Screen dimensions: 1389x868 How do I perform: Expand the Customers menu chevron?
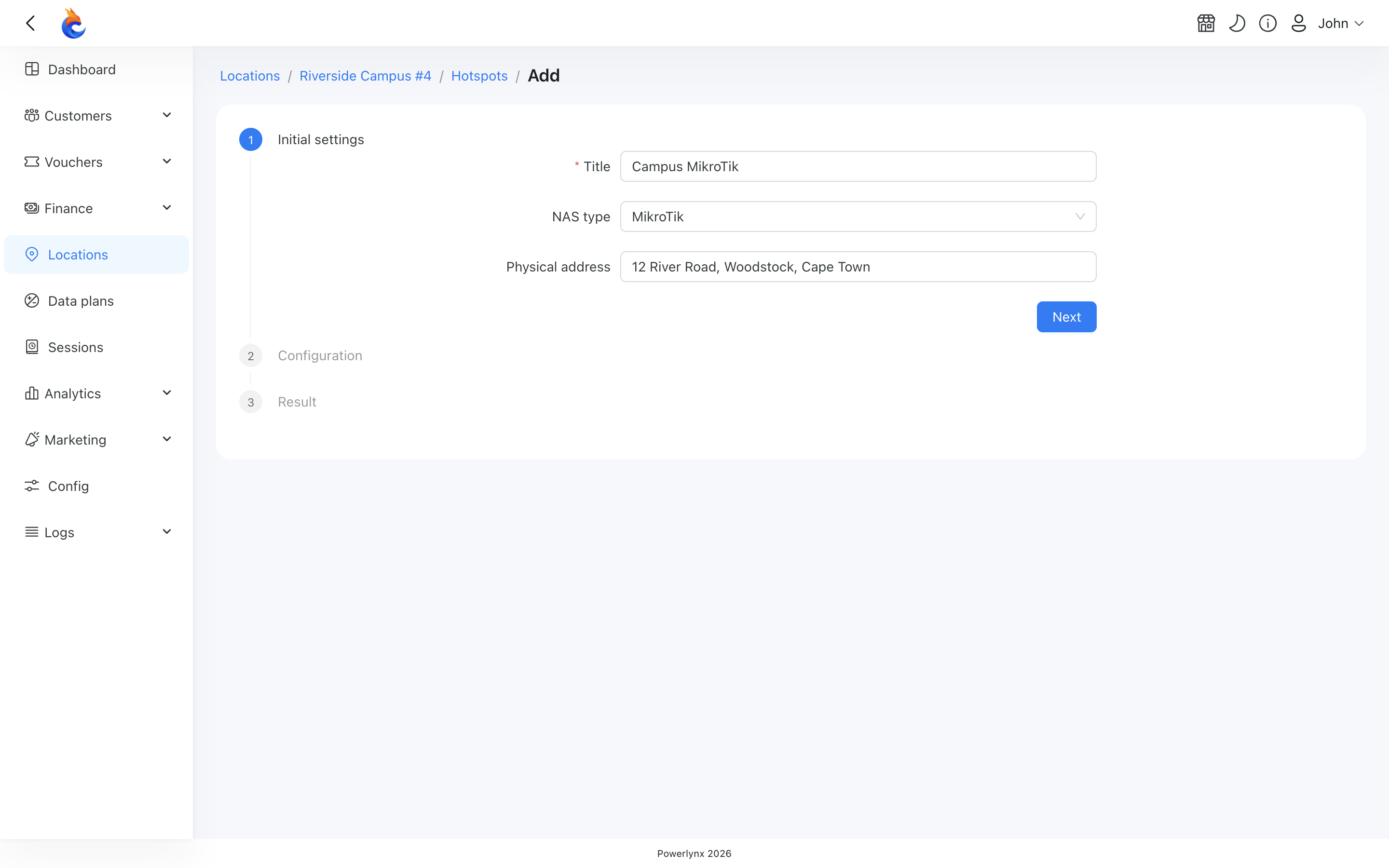(167, 115)
